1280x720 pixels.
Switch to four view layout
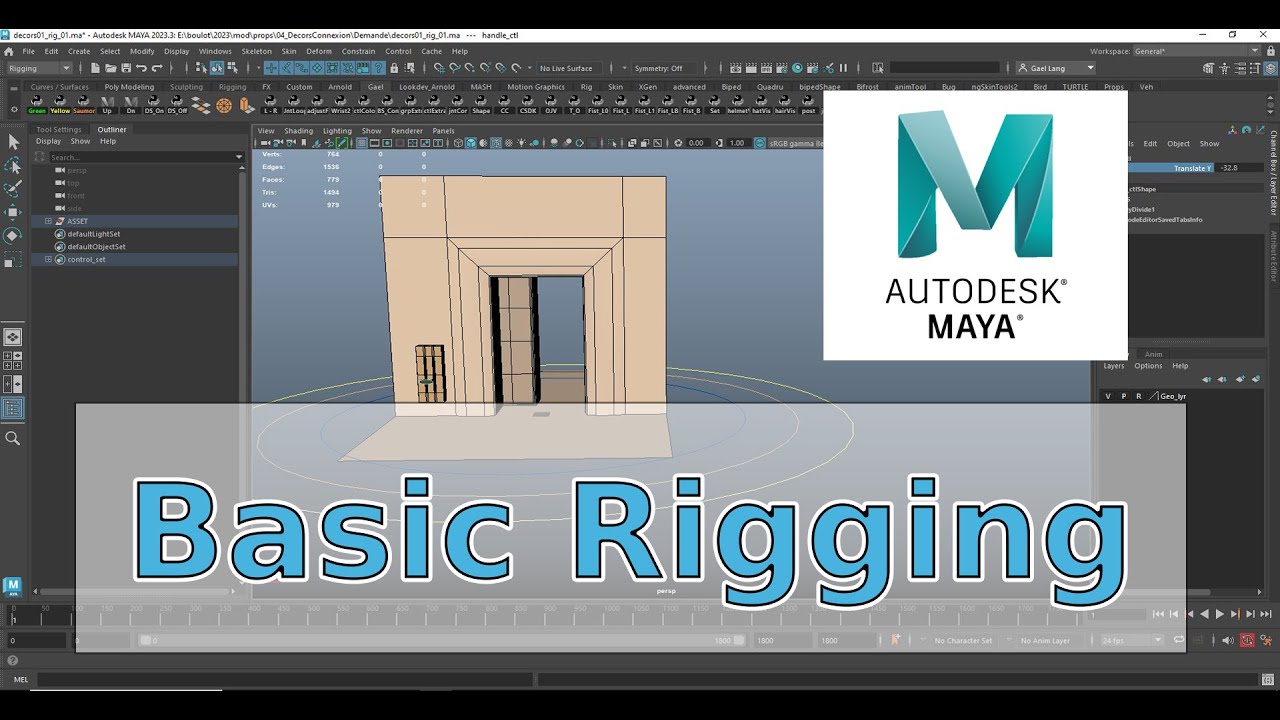click(x=13, y=360)
